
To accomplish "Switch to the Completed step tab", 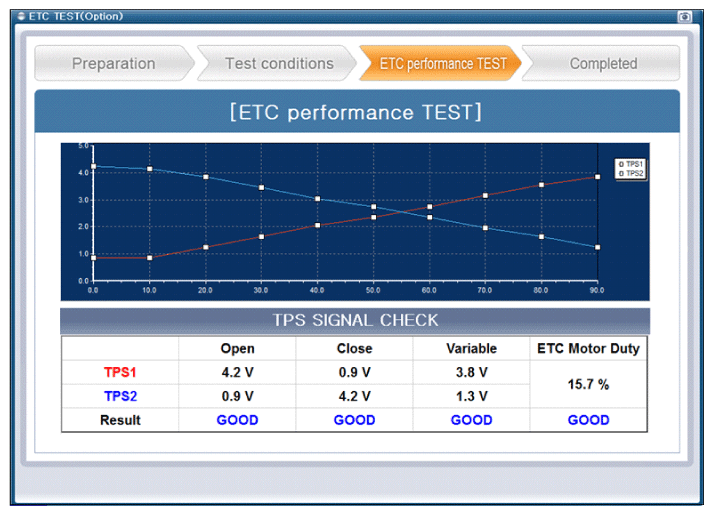I will click(x=603, y=64).
